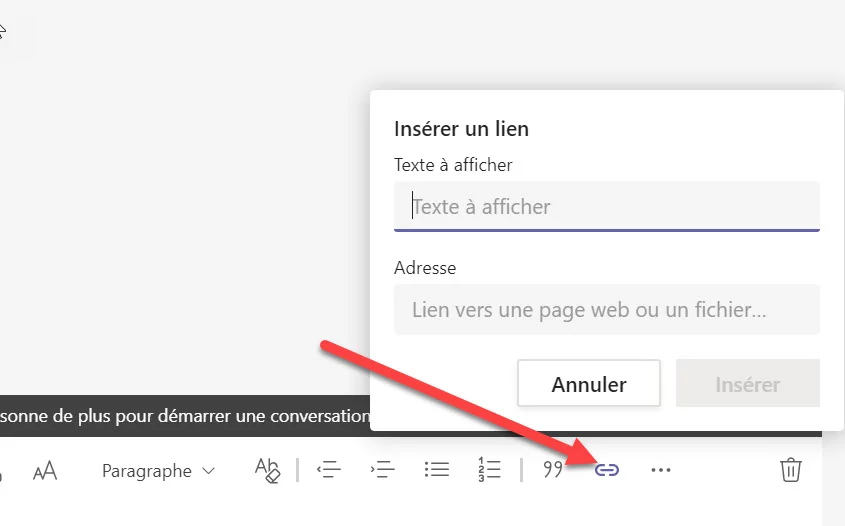Discard message with the trash icon
The image size is (845, 526).
pos(791,470)
